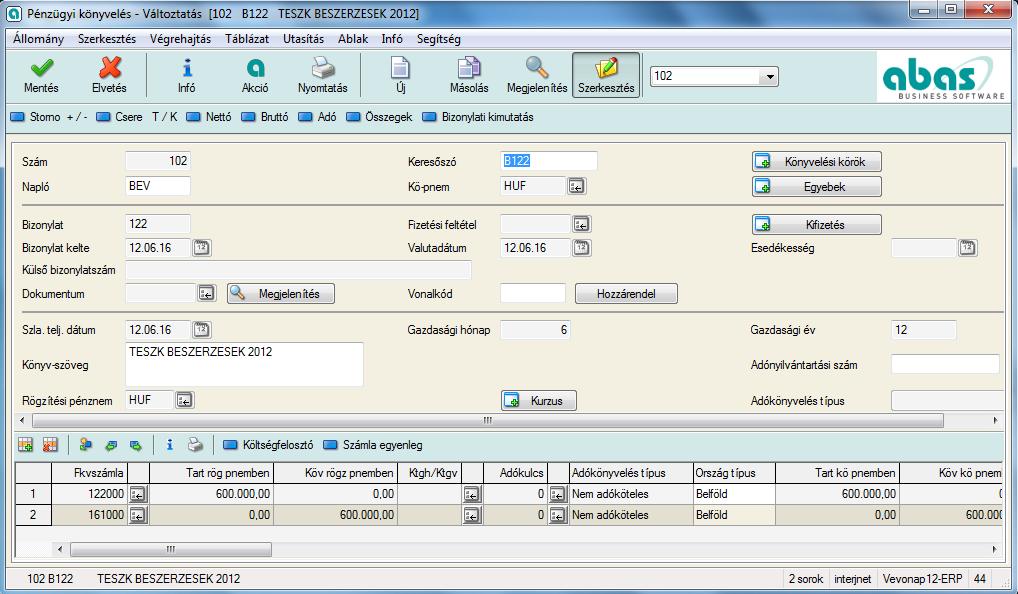1018x594 pixels.
Task: Open the Szerkesztés menu
Action: pos(107,39)
